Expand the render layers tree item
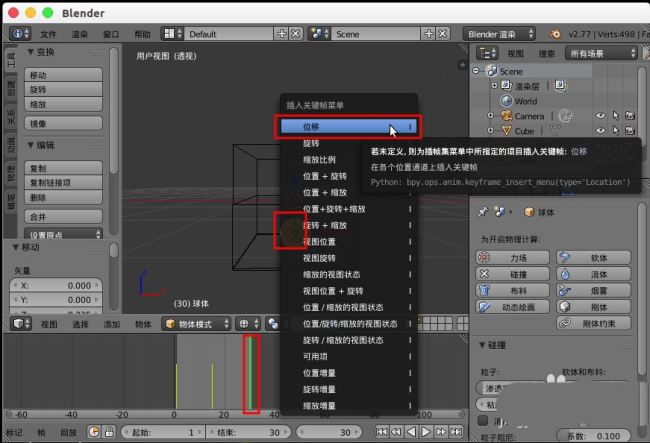Image resolution: width=650 pixels, height=443 pixels. coord(494,86)
